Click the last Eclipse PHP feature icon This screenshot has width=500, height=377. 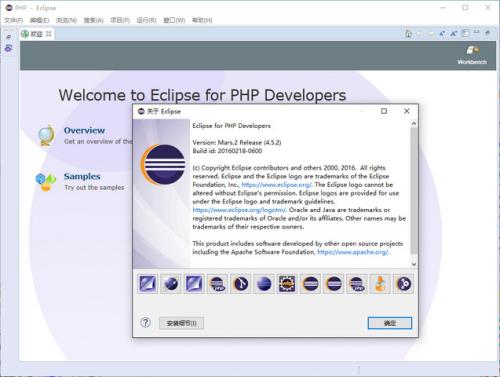[357, 284]
